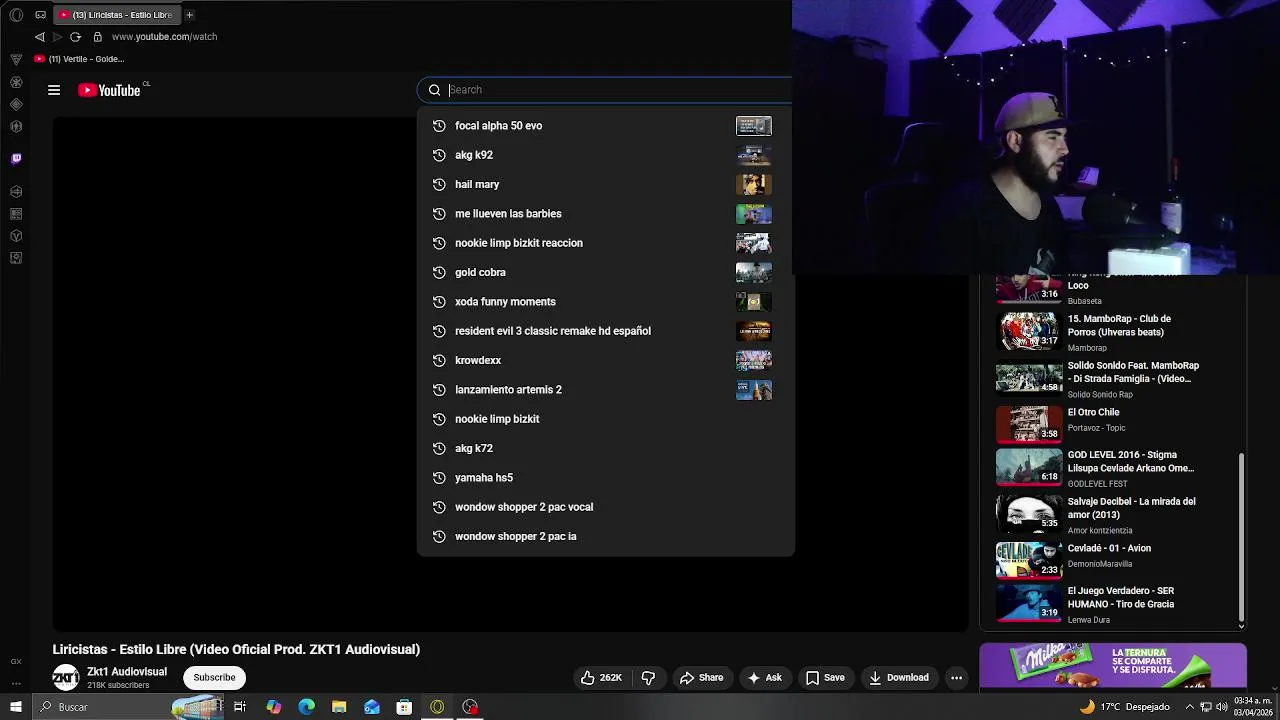Open Microsoft Store from the taskbar

pos(404,707)
